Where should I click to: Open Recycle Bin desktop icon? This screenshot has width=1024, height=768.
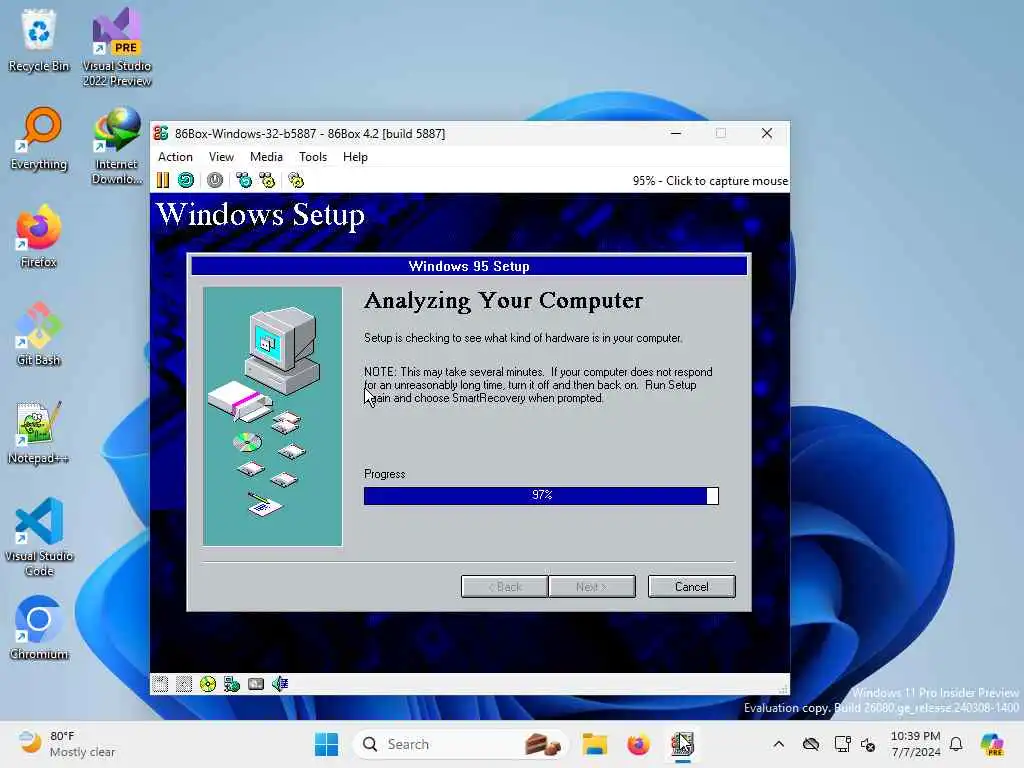pos(39,40)
